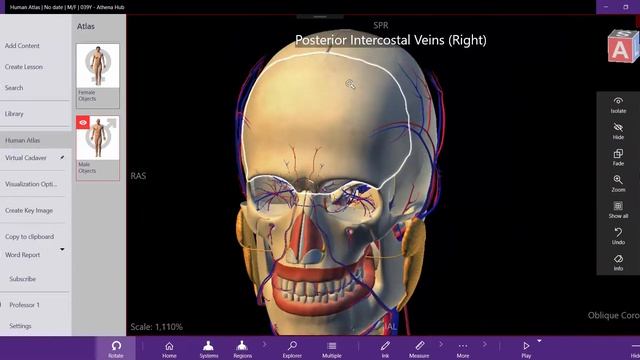
Task: Expand the Word Report dropdown arrow
Action: tap(62, 249)
